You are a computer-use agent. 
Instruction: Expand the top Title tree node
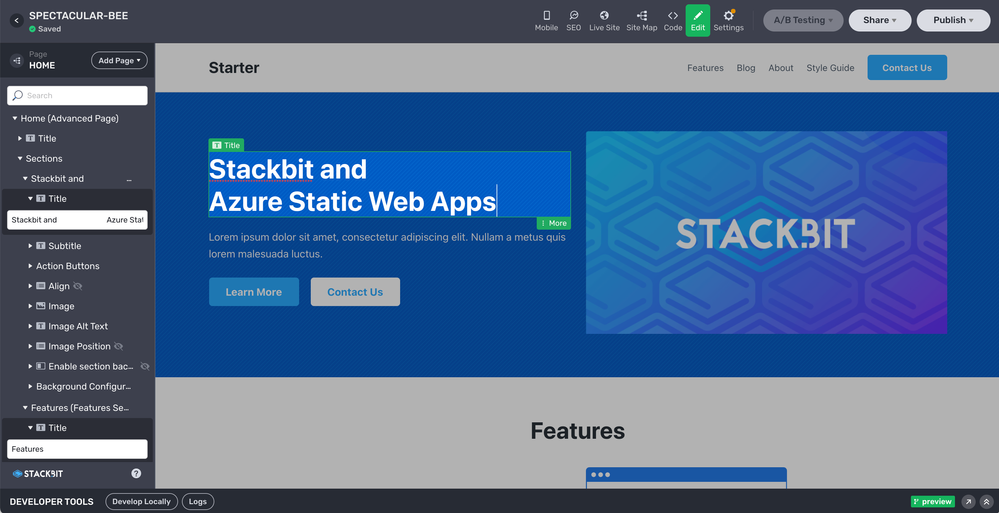click(x=20, y=138)
